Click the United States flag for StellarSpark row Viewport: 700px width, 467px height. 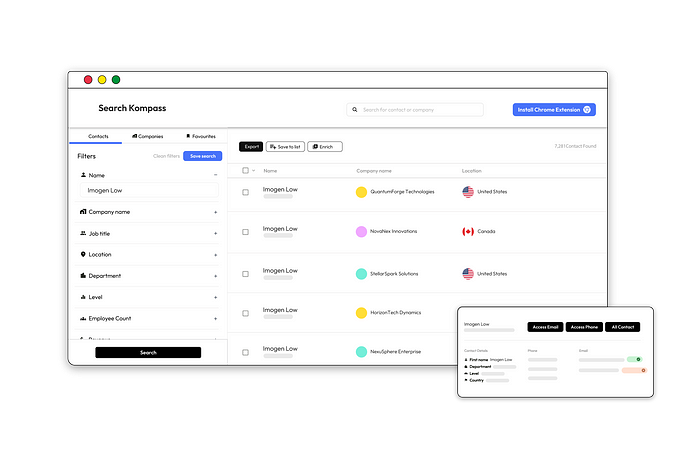tap(468, 274)
